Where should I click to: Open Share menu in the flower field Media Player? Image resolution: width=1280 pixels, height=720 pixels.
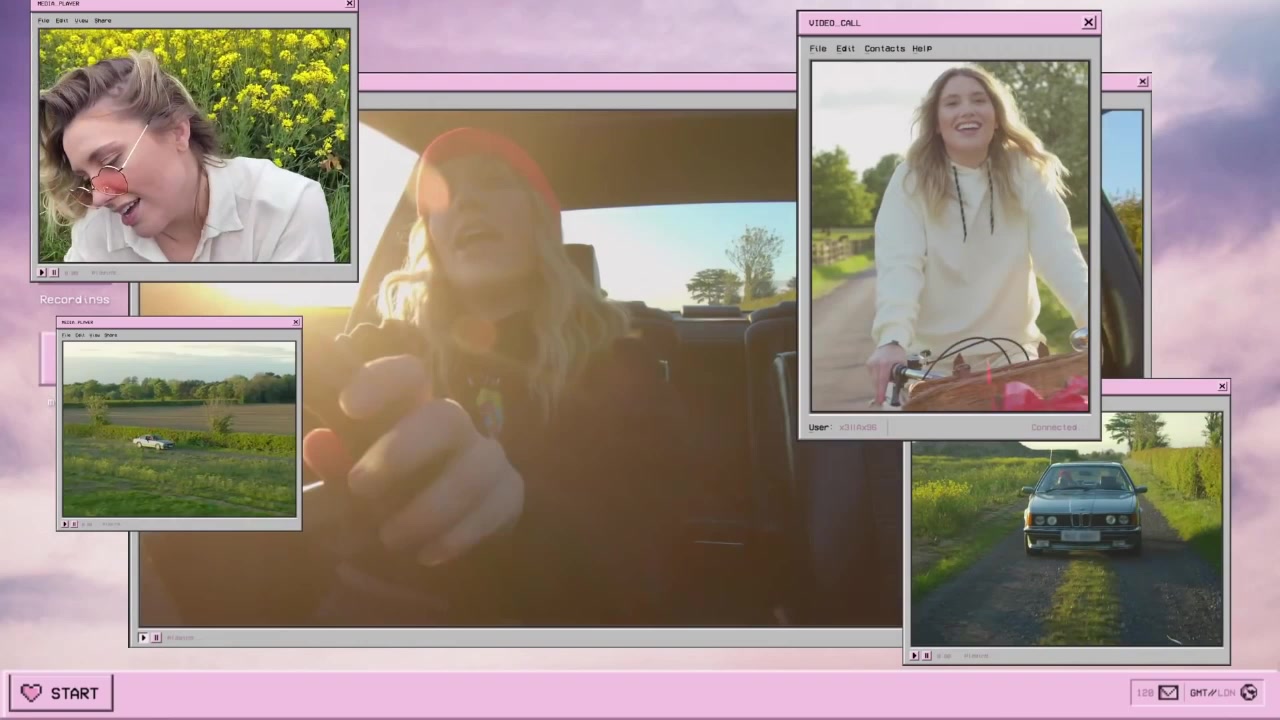[103, 20]
